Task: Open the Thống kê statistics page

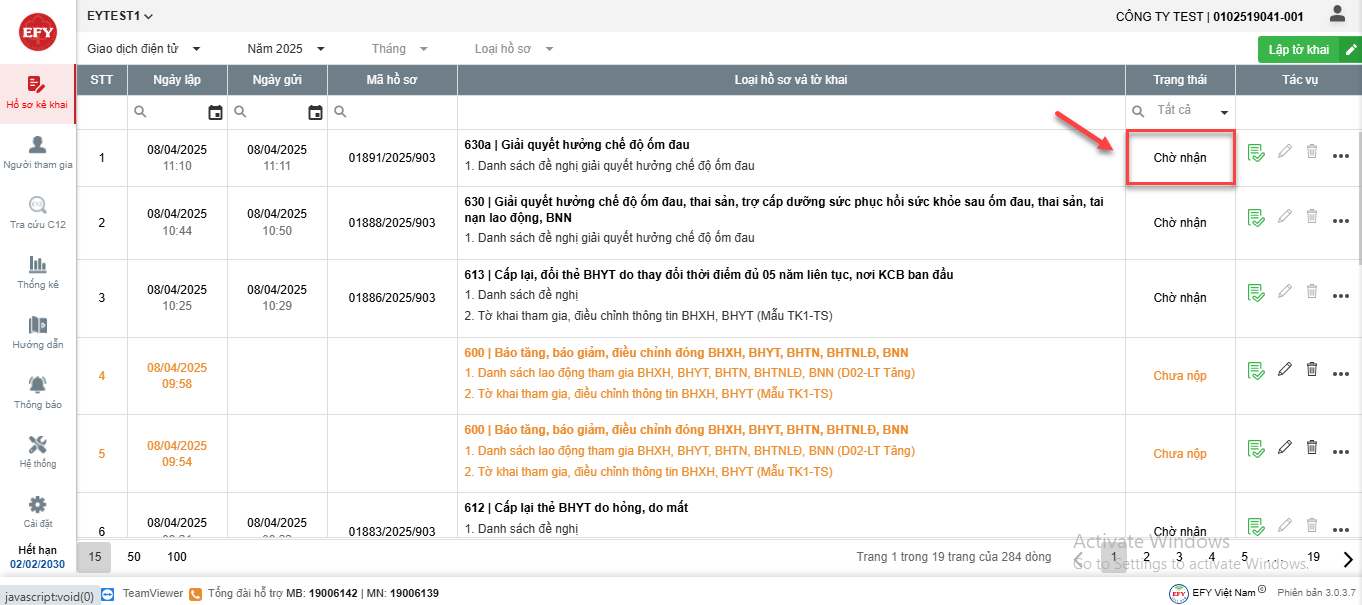Action: tap(37, 273)
